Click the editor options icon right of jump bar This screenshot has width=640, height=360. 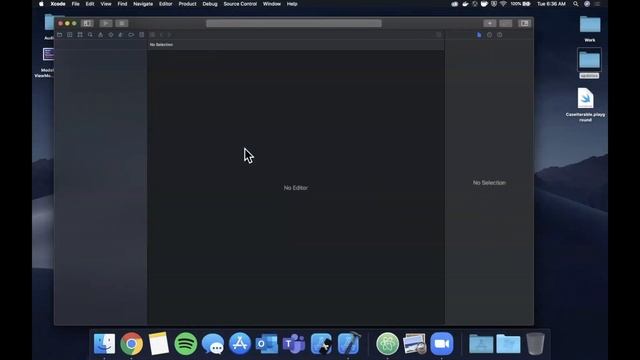[439, 35]
